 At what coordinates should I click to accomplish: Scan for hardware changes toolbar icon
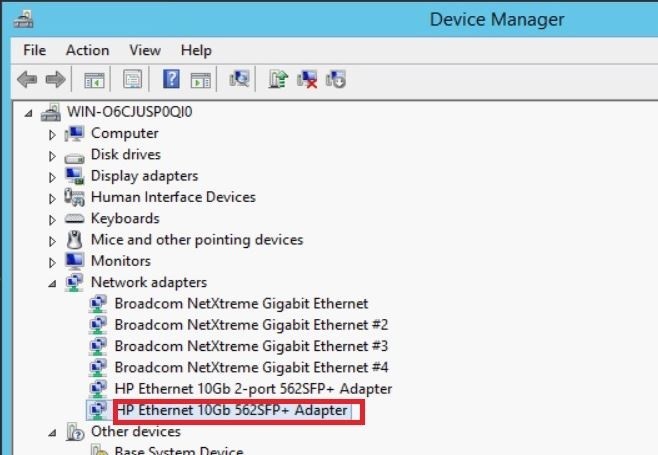pos(240,79)
